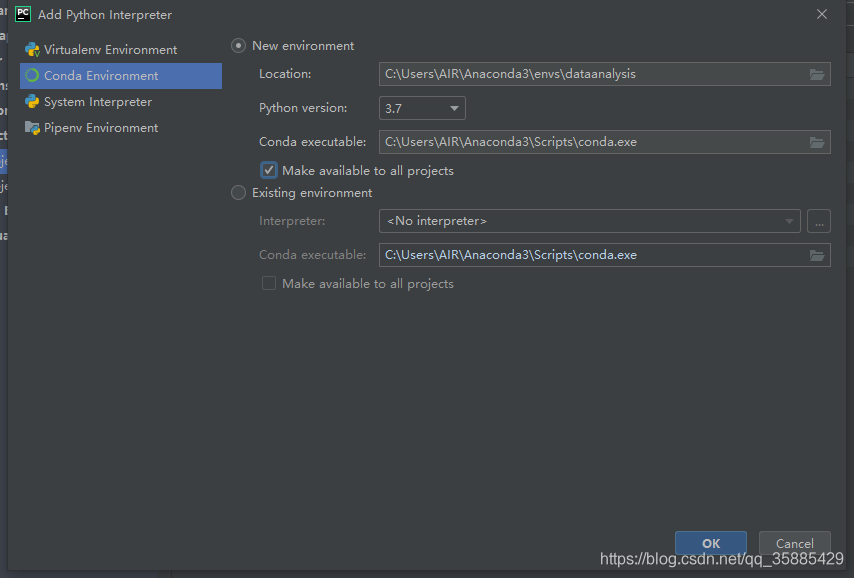The width and height of the screenshot is (854, 578).
Task: Click the Python version: label
Action: 303,108
